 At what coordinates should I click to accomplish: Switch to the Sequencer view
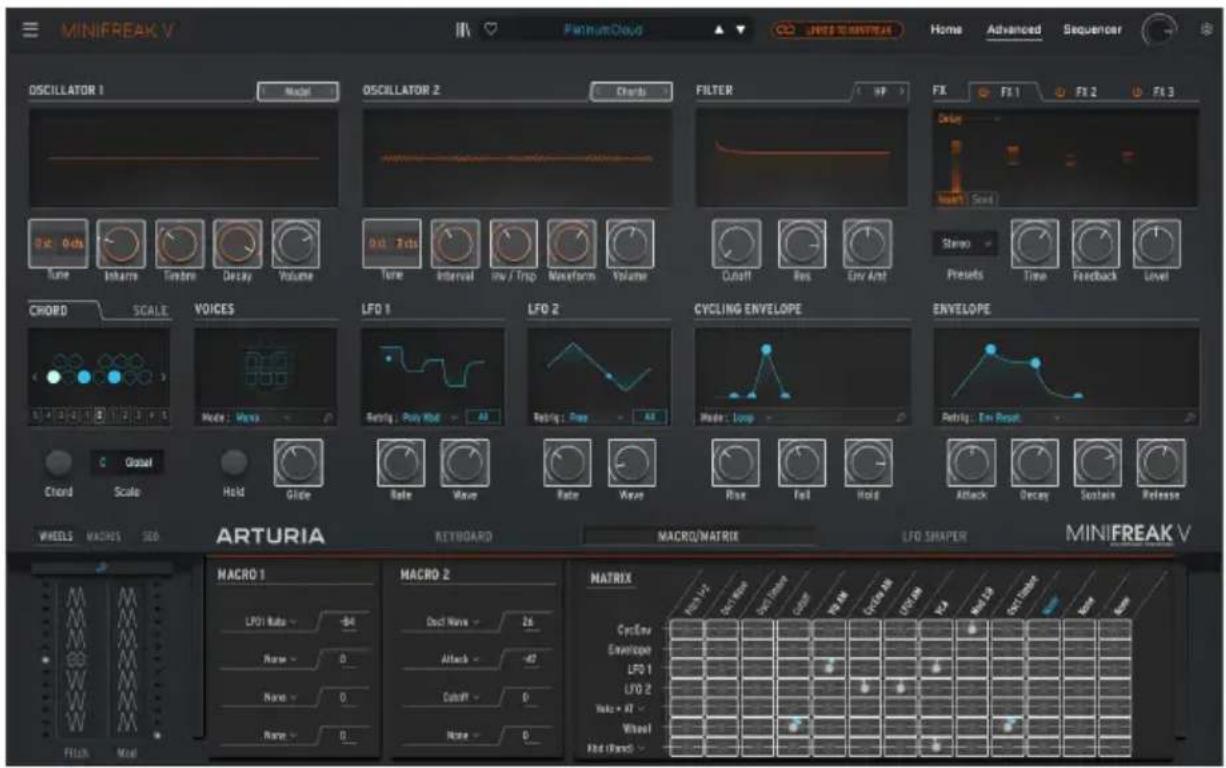click(1092, 30)
